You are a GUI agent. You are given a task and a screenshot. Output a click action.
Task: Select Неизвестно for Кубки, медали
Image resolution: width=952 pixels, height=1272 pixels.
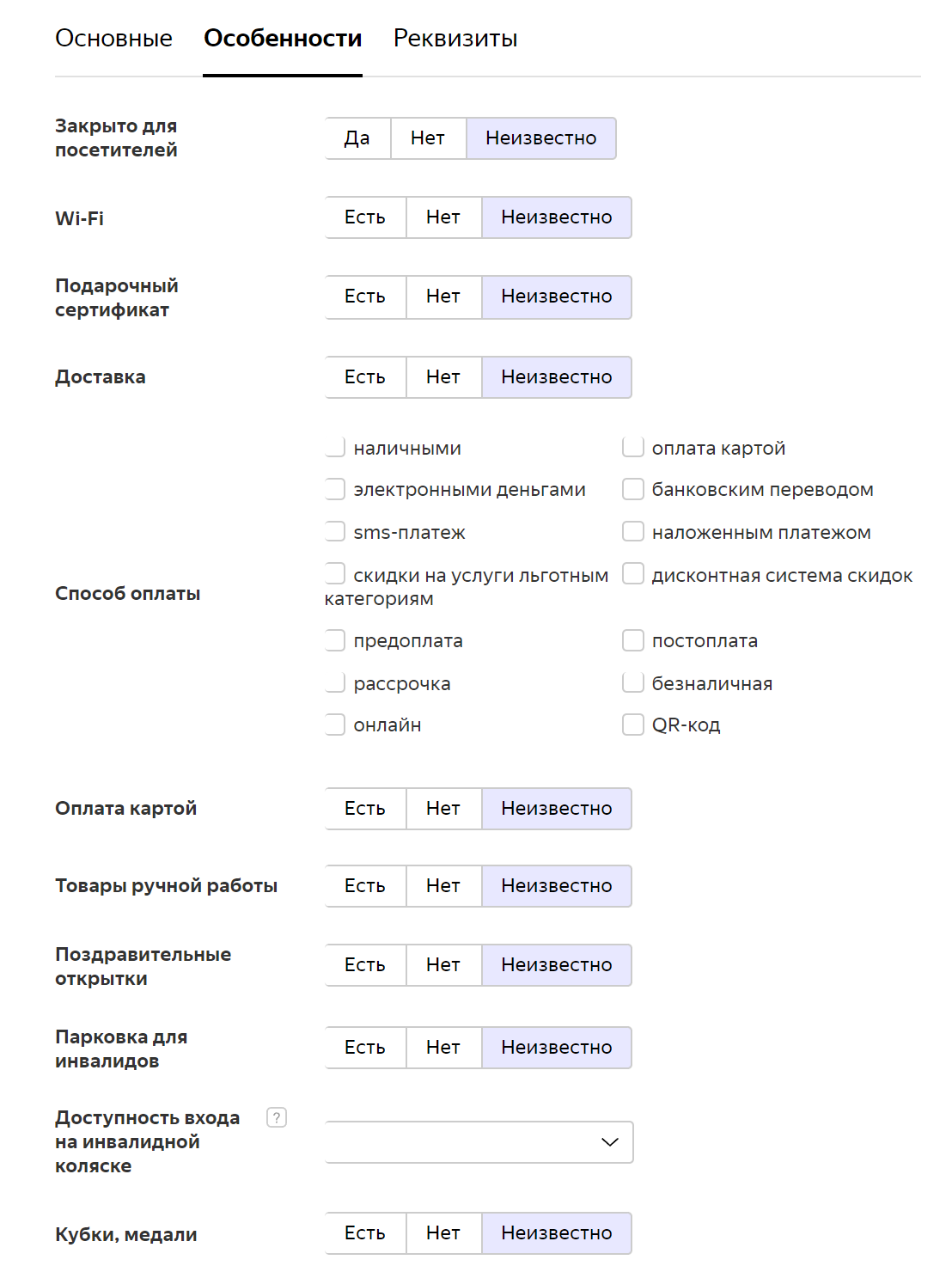(557, 1233)
